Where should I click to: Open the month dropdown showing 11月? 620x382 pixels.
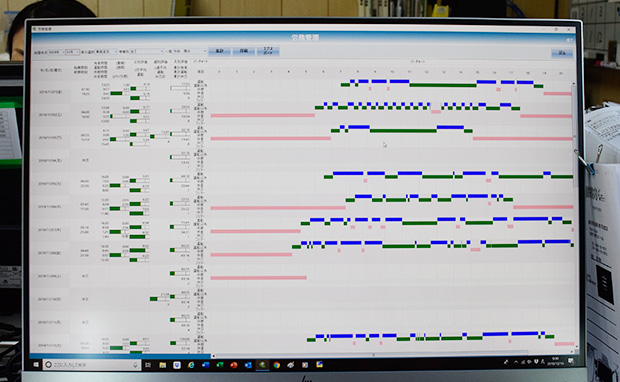pyautogui.click(x=73, y=52)
